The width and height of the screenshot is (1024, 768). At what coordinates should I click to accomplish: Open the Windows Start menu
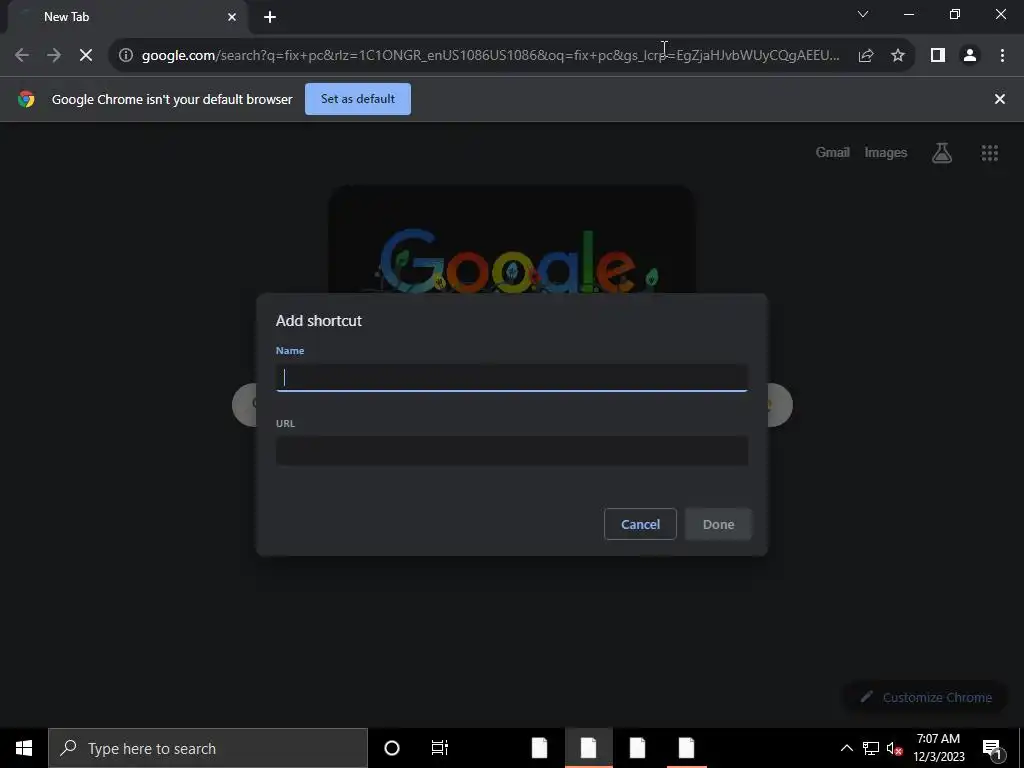(24, 748)
